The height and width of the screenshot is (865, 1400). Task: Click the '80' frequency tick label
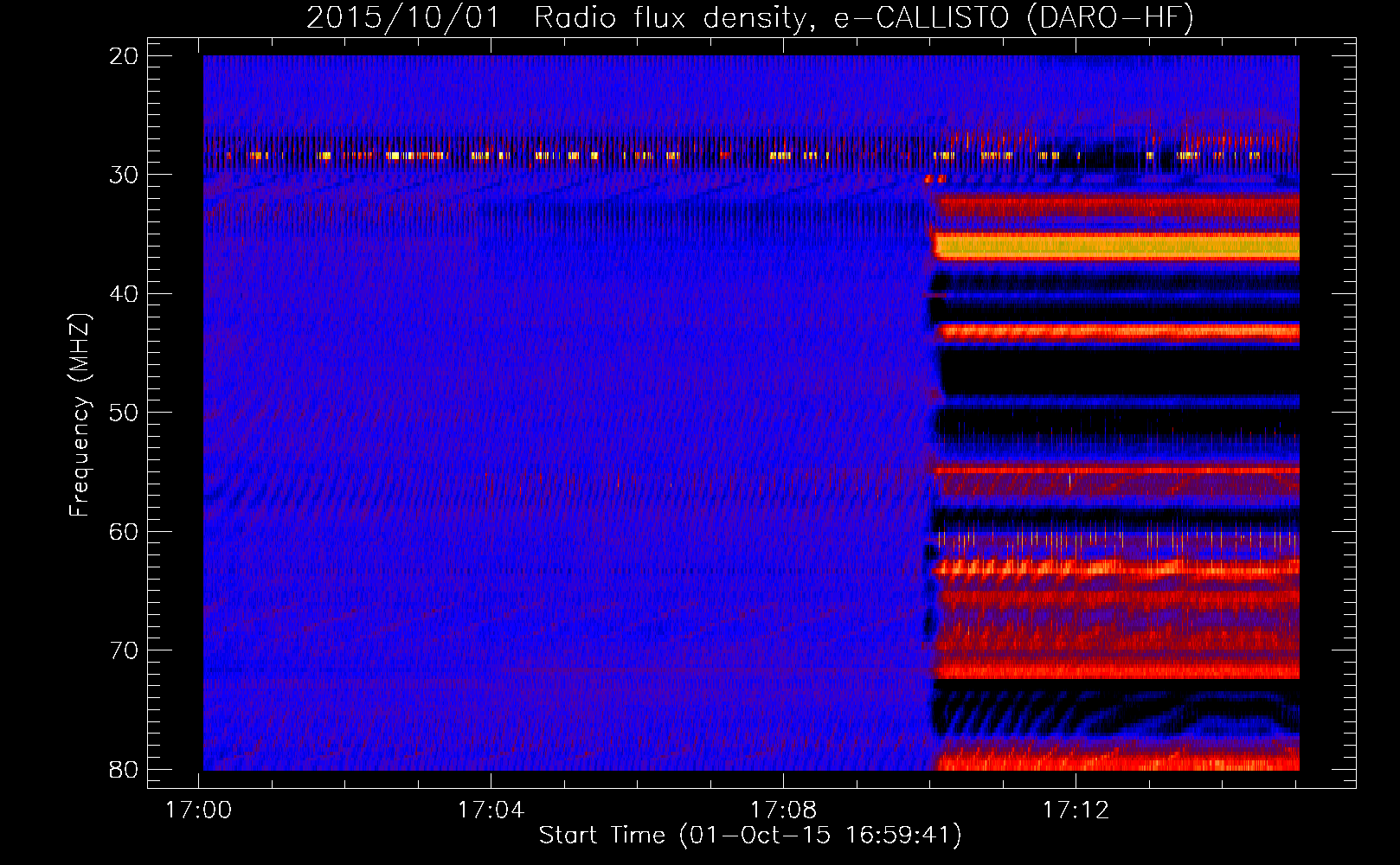(x=124, y=769)
